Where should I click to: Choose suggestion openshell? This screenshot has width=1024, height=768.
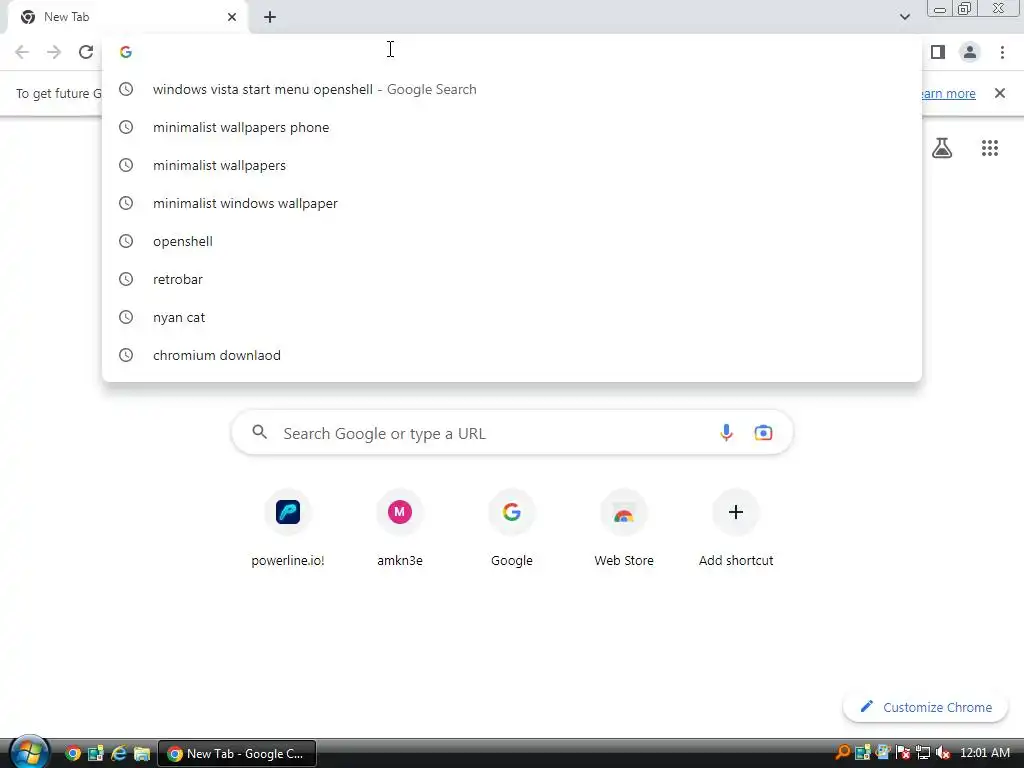512,241
